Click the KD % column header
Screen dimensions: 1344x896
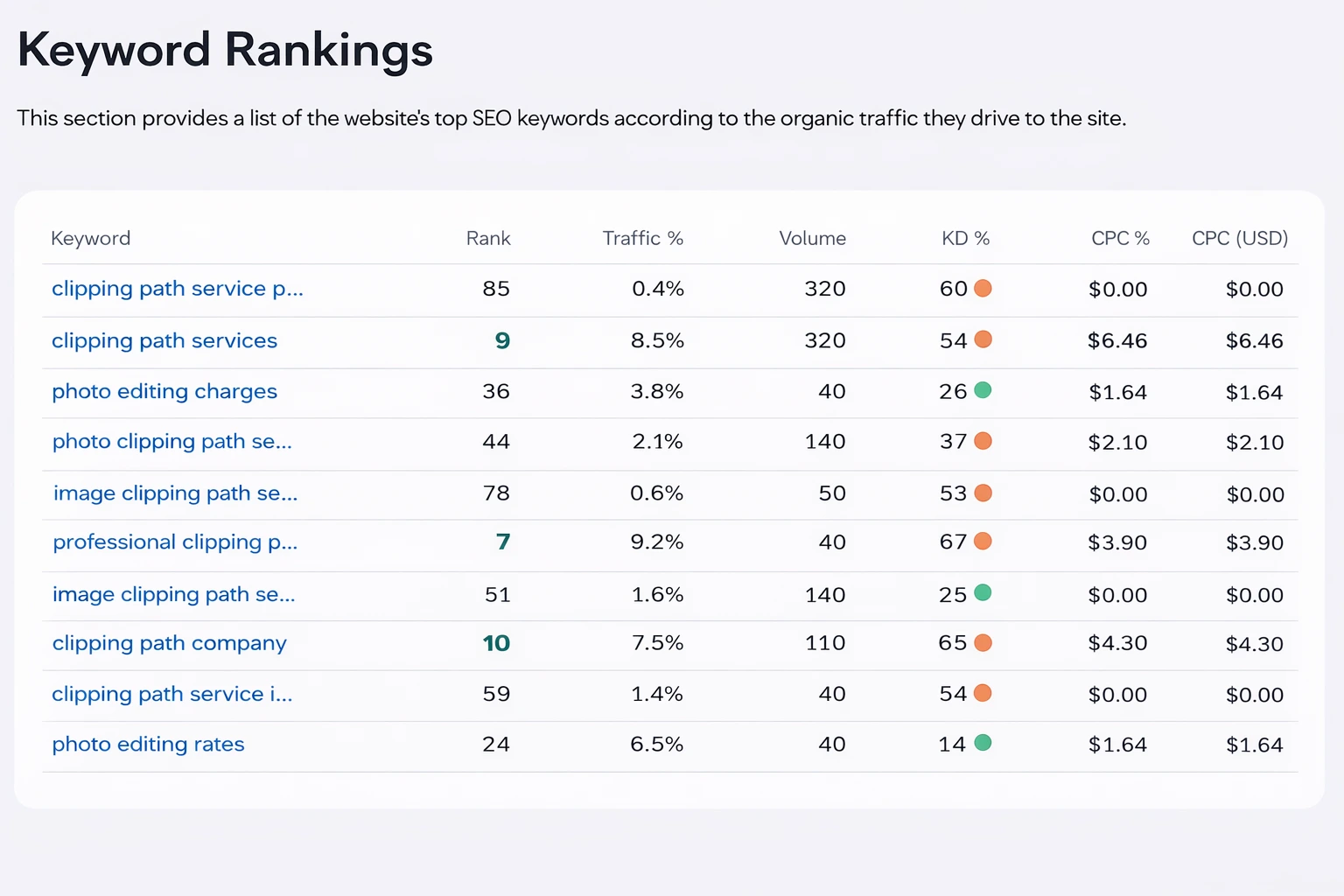965,238
